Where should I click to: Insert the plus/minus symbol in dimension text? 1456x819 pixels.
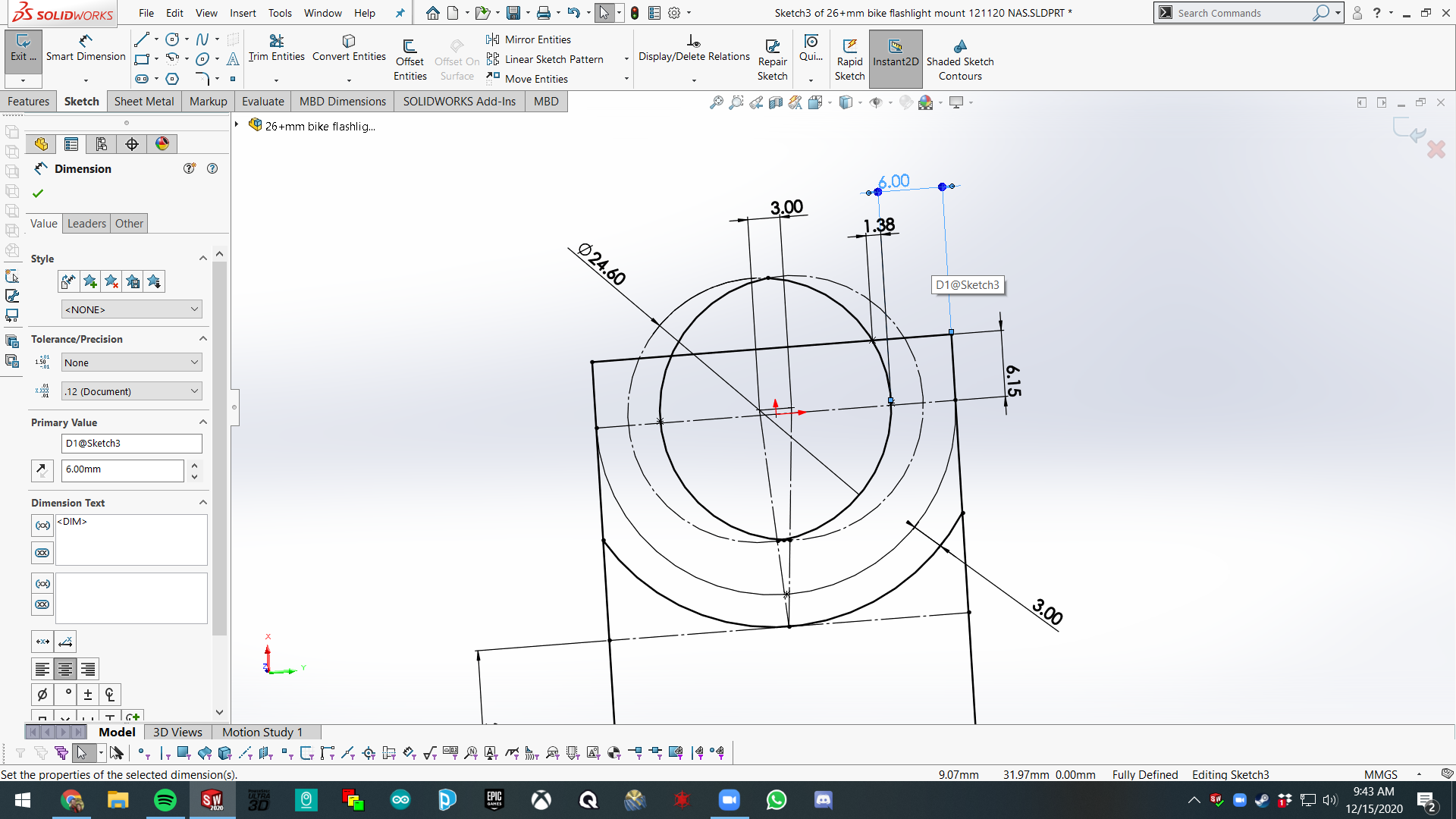pyautogui.click(x=88, y=694)
